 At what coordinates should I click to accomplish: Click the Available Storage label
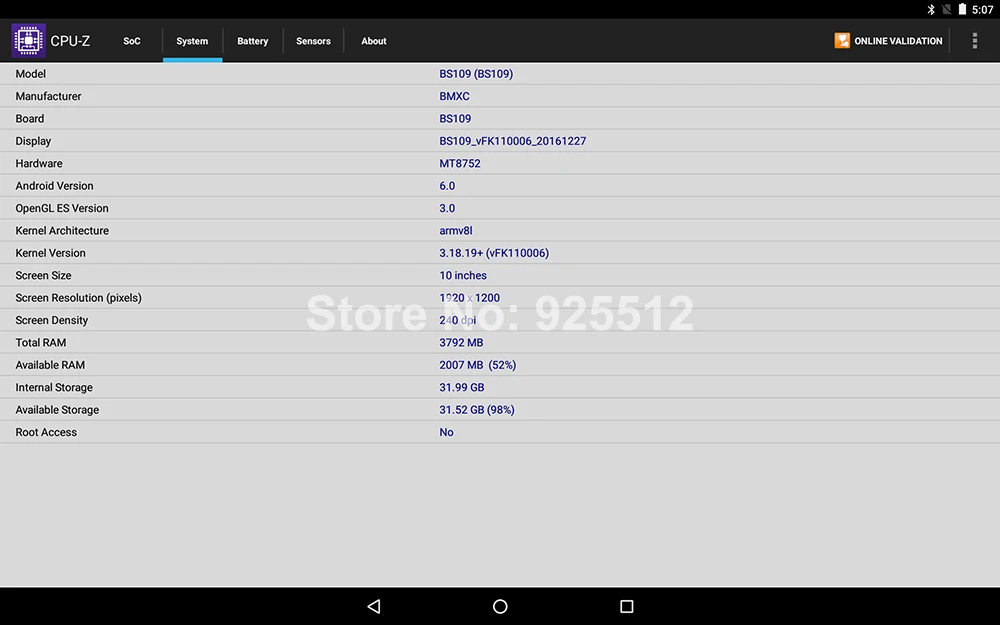coord(57,409)
